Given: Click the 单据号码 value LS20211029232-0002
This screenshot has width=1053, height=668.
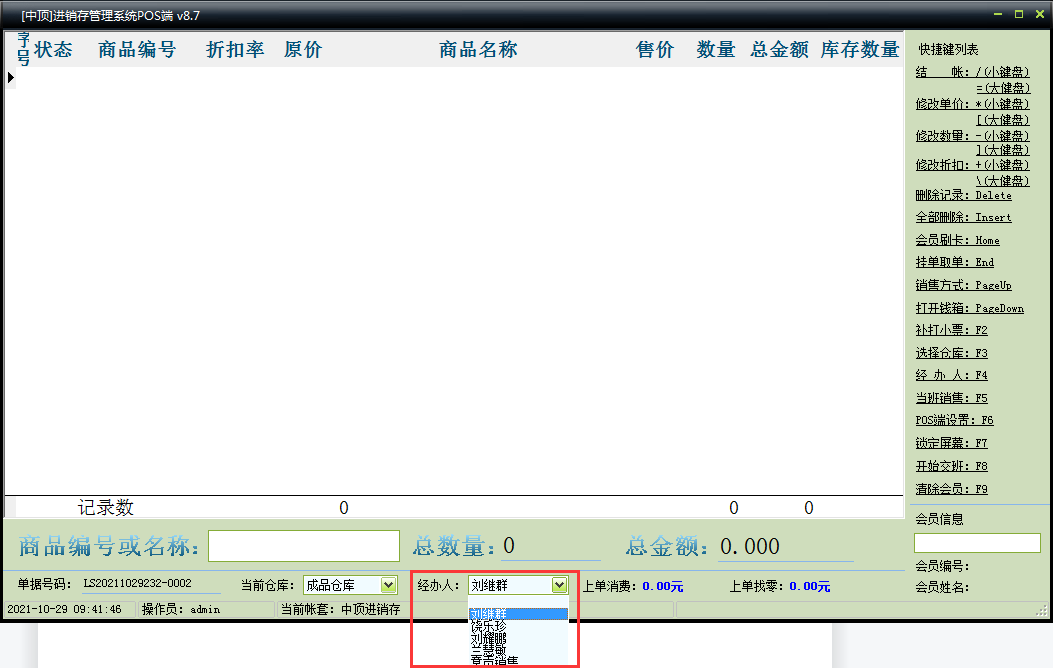Looking at the screenshot, I should tap(138, 583).
